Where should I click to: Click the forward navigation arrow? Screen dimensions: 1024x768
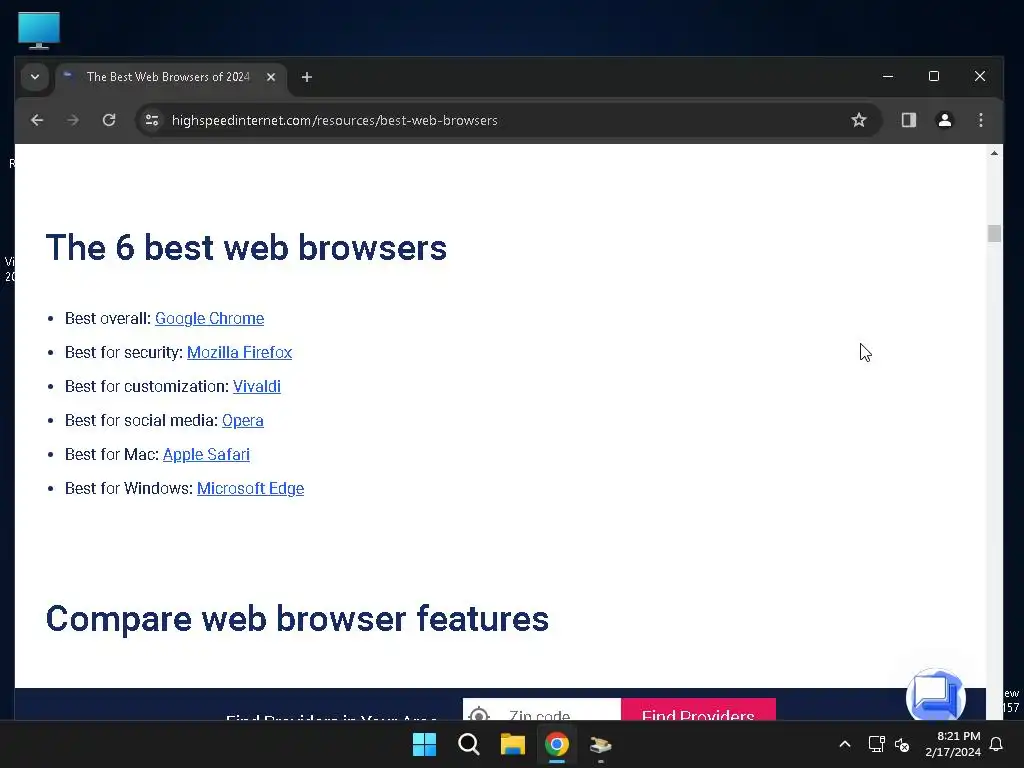tap(73, 120)
